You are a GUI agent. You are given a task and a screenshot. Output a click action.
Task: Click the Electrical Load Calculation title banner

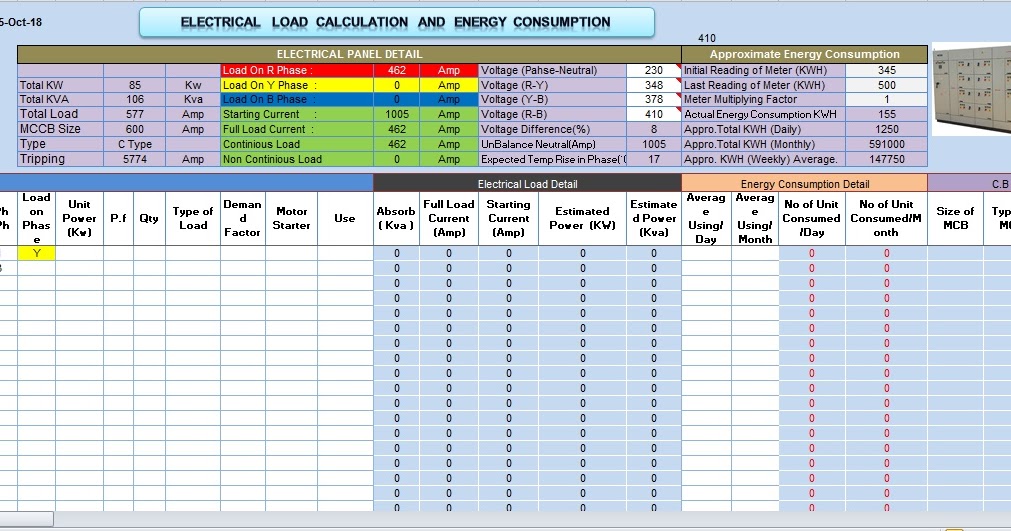(x=397, y=23)
